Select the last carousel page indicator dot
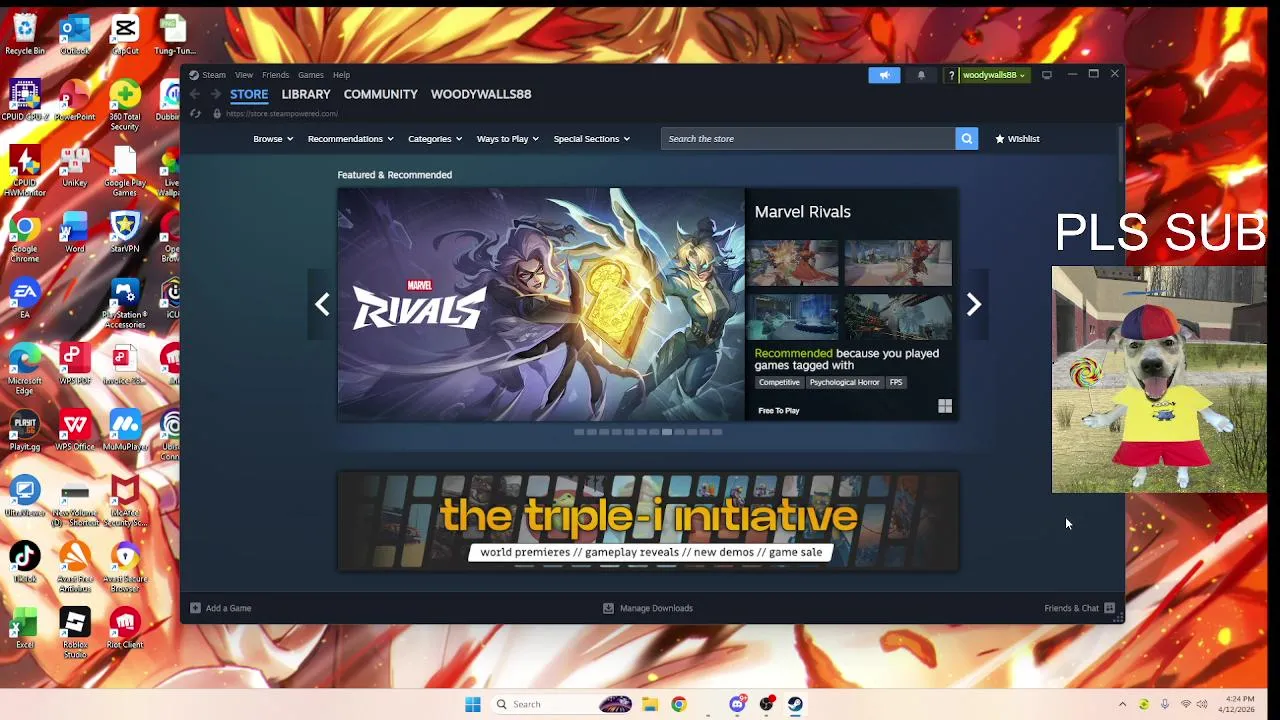 click(x=717, y=432)
